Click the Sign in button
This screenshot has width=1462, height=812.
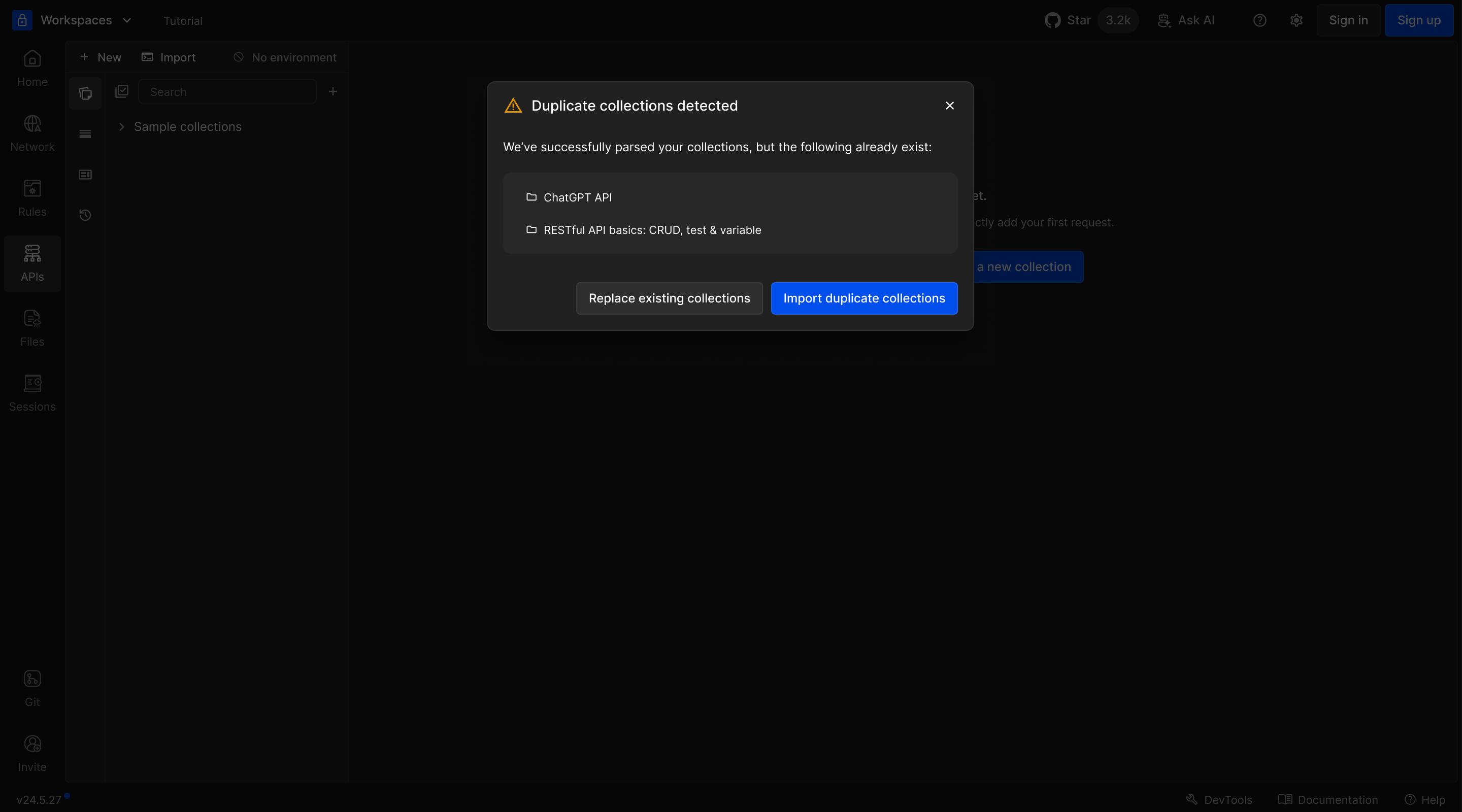coord(1348,20)
